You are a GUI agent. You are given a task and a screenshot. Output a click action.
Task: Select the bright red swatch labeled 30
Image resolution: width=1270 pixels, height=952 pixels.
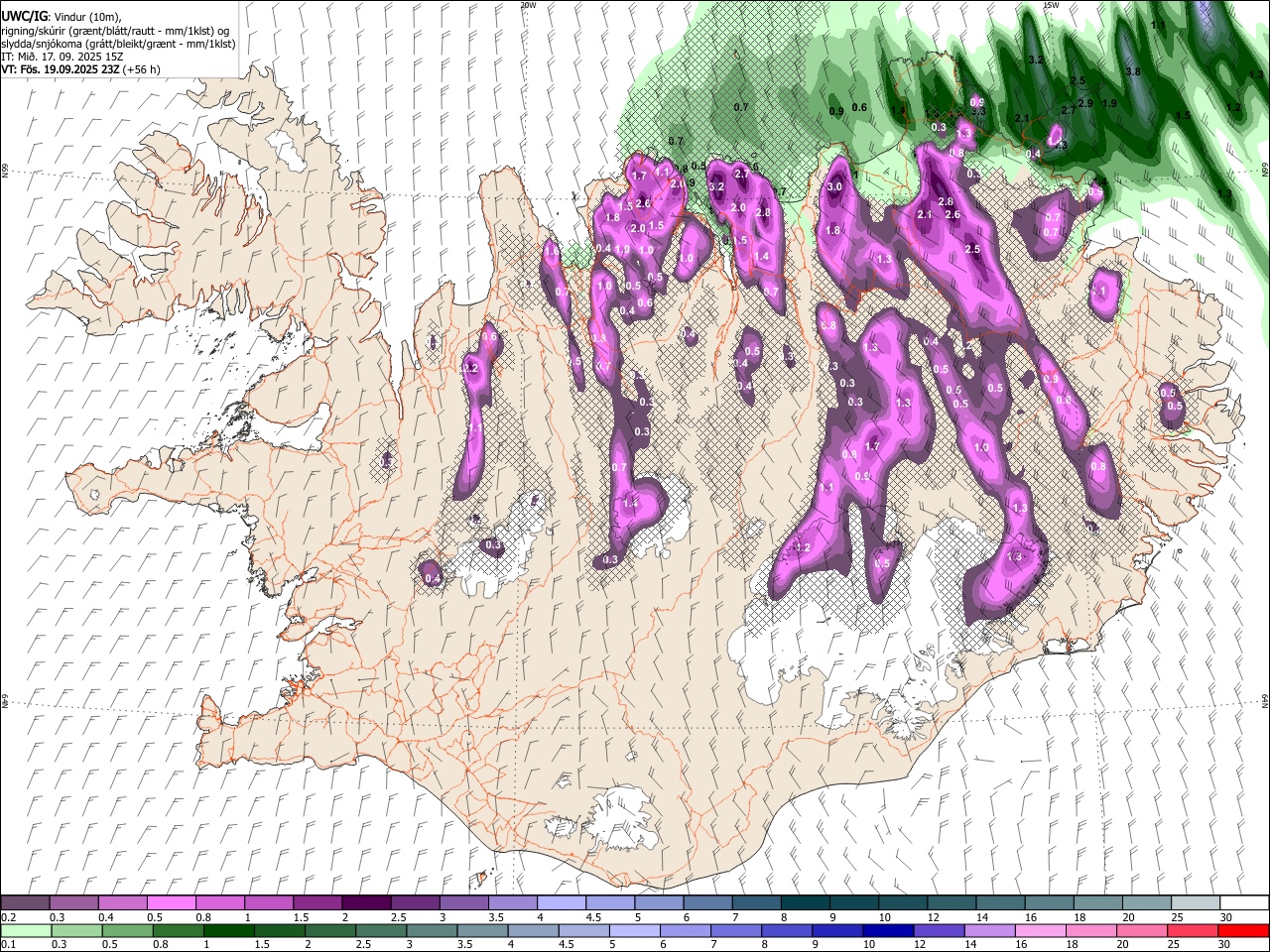click(x=1242, y=930)
